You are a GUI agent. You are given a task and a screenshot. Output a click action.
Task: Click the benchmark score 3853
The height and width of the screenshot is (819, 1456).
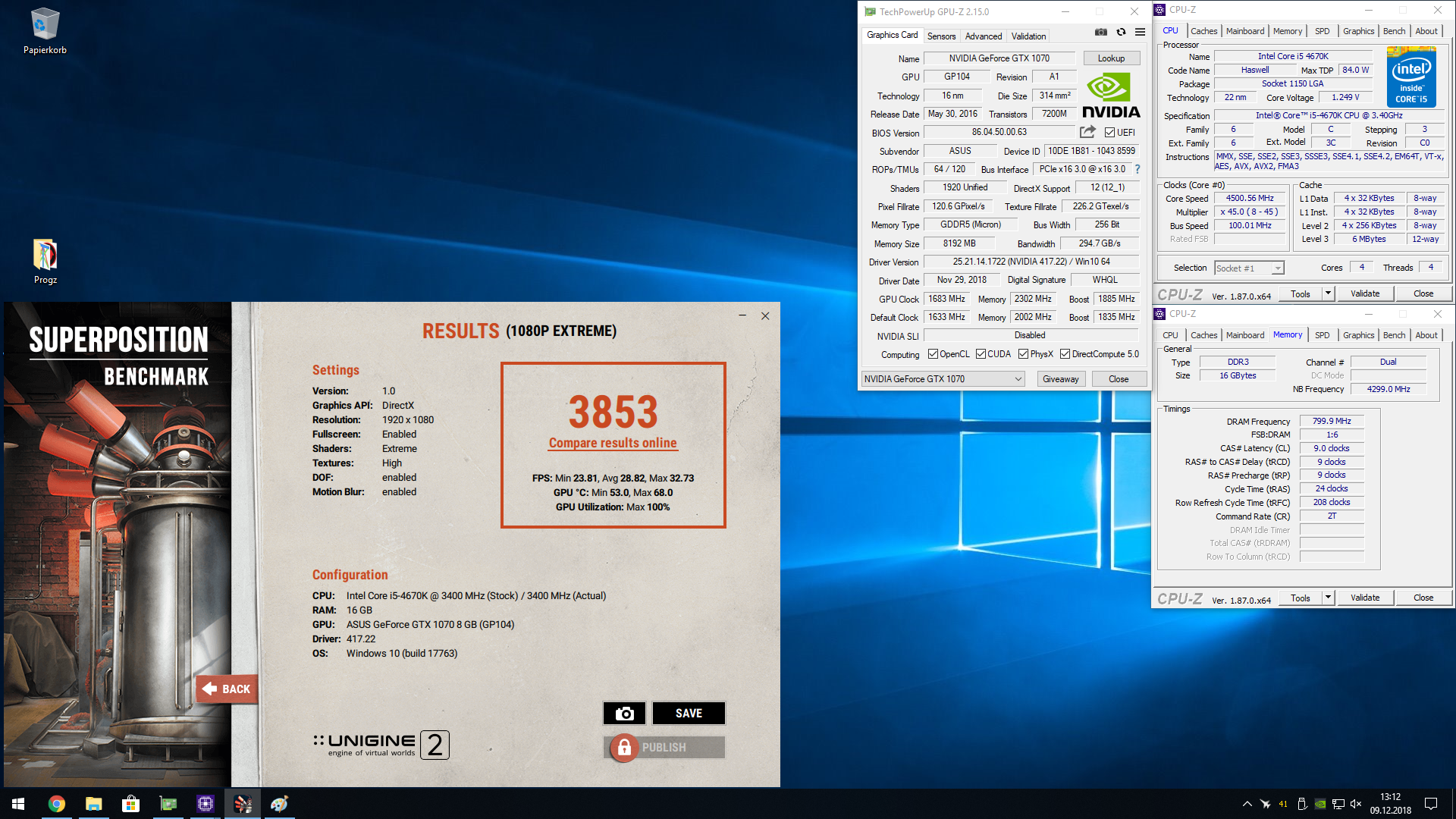(613, 412)
